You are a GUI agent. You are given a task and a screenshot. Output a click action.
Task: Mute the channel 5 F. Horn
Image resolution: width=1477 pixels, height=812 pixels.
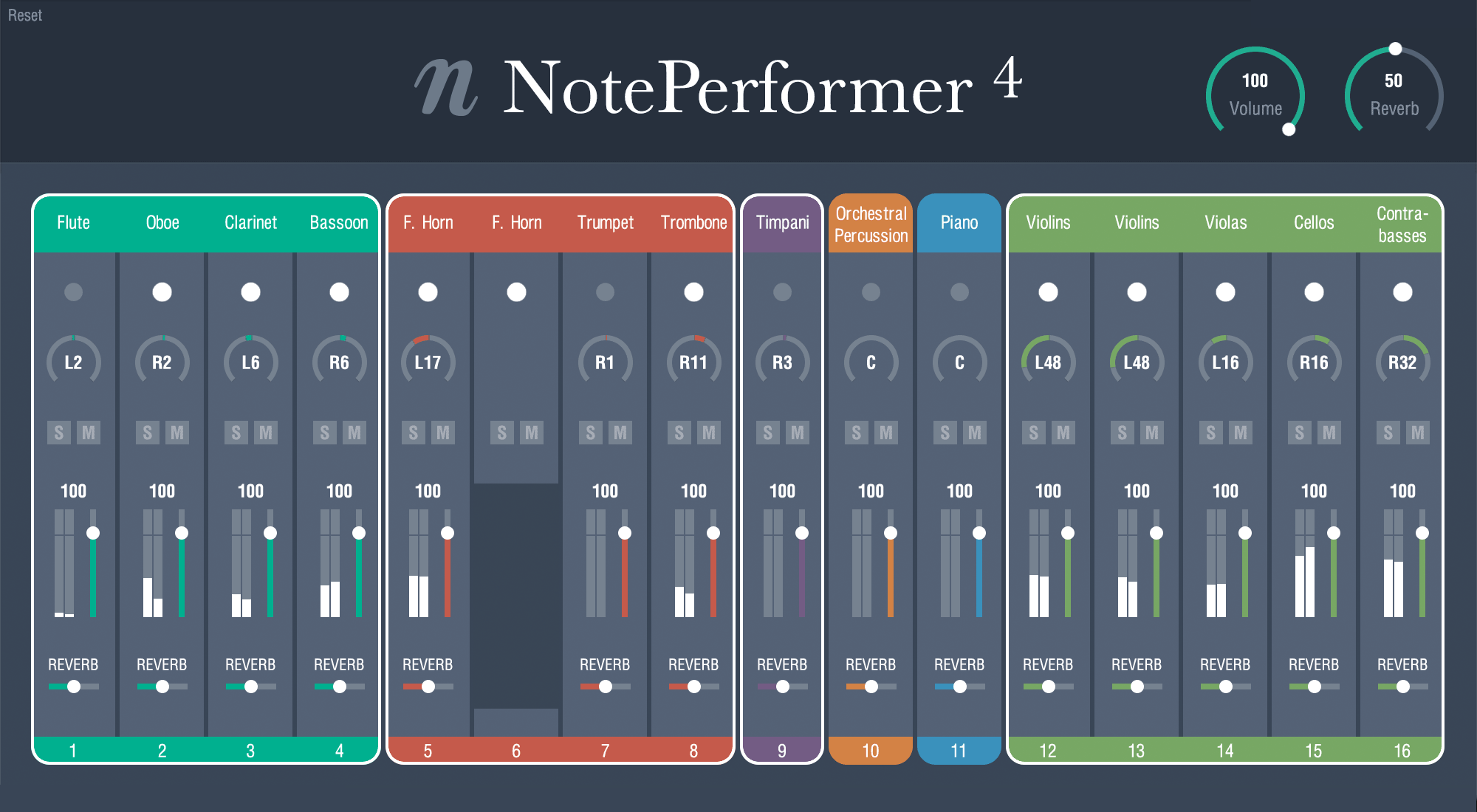(443, 433)
